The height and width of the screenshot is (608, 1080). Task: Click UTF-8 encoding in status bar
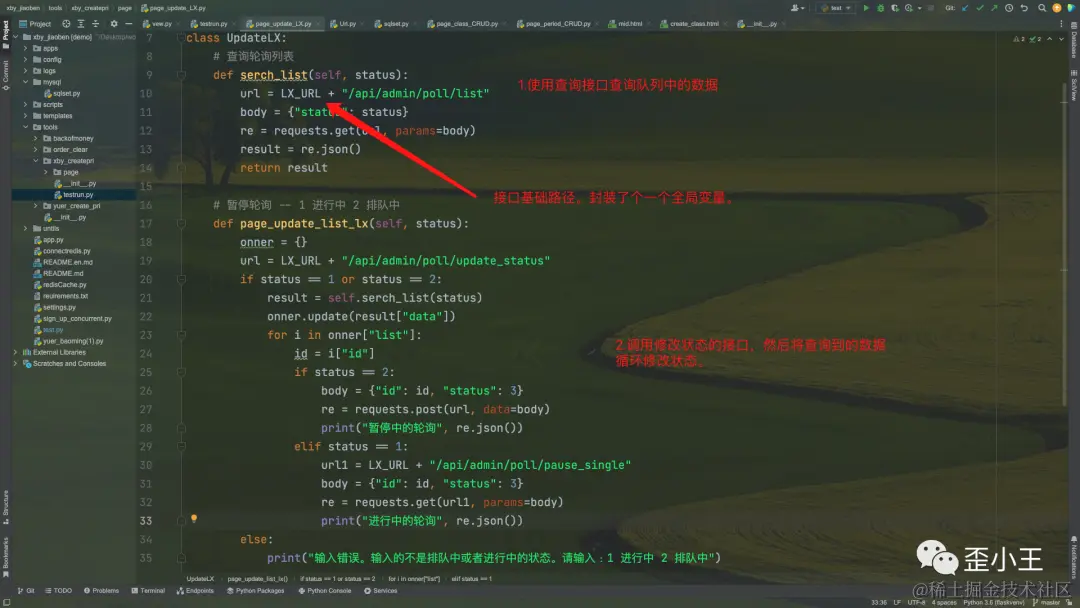[x=916, y=602]
